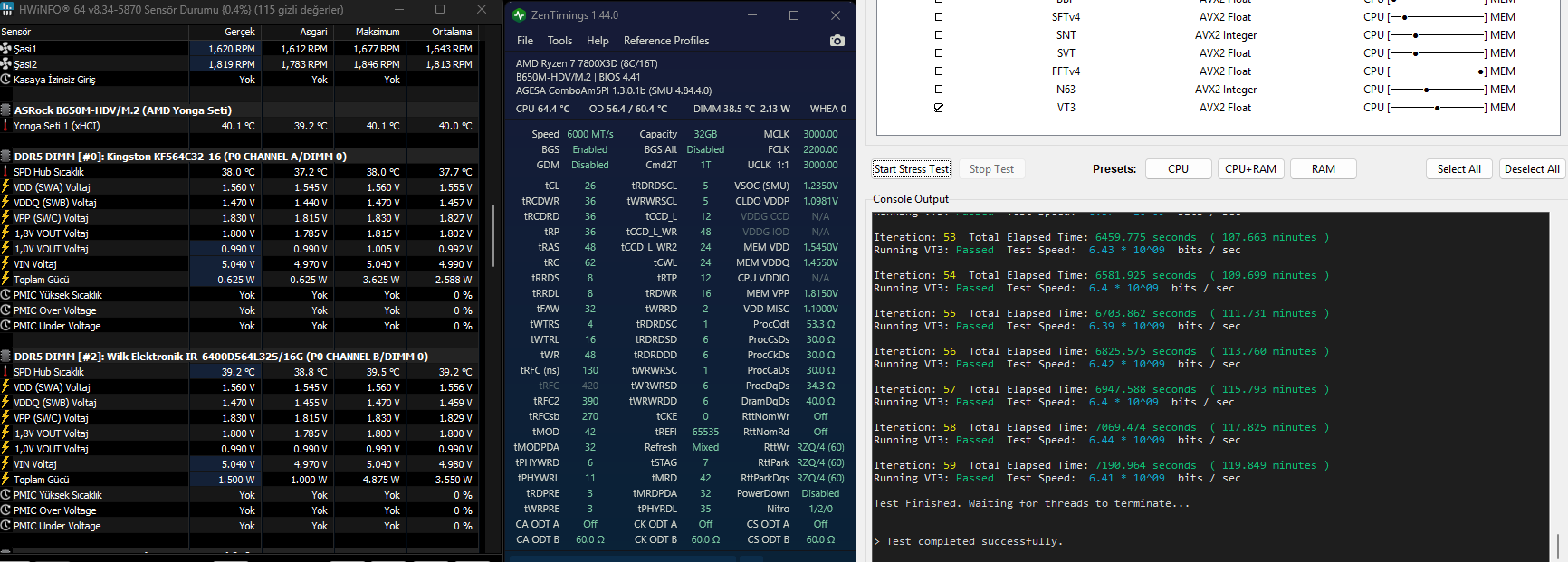Choose the CPU+RAM preset button
Screen dimensions: 1568x562
(x=1250, y=169)
